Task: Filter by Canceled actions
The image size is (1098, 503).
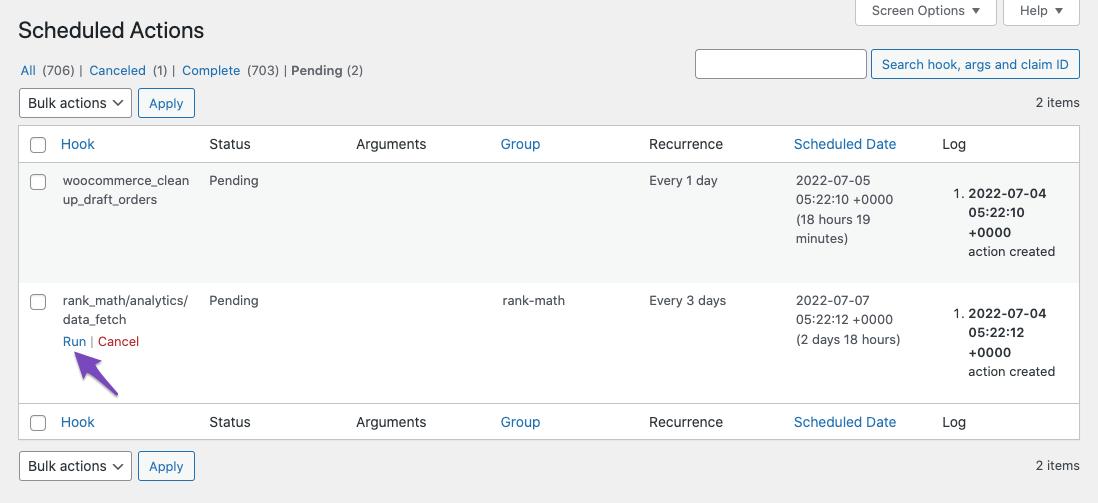Action: (118, 71)
